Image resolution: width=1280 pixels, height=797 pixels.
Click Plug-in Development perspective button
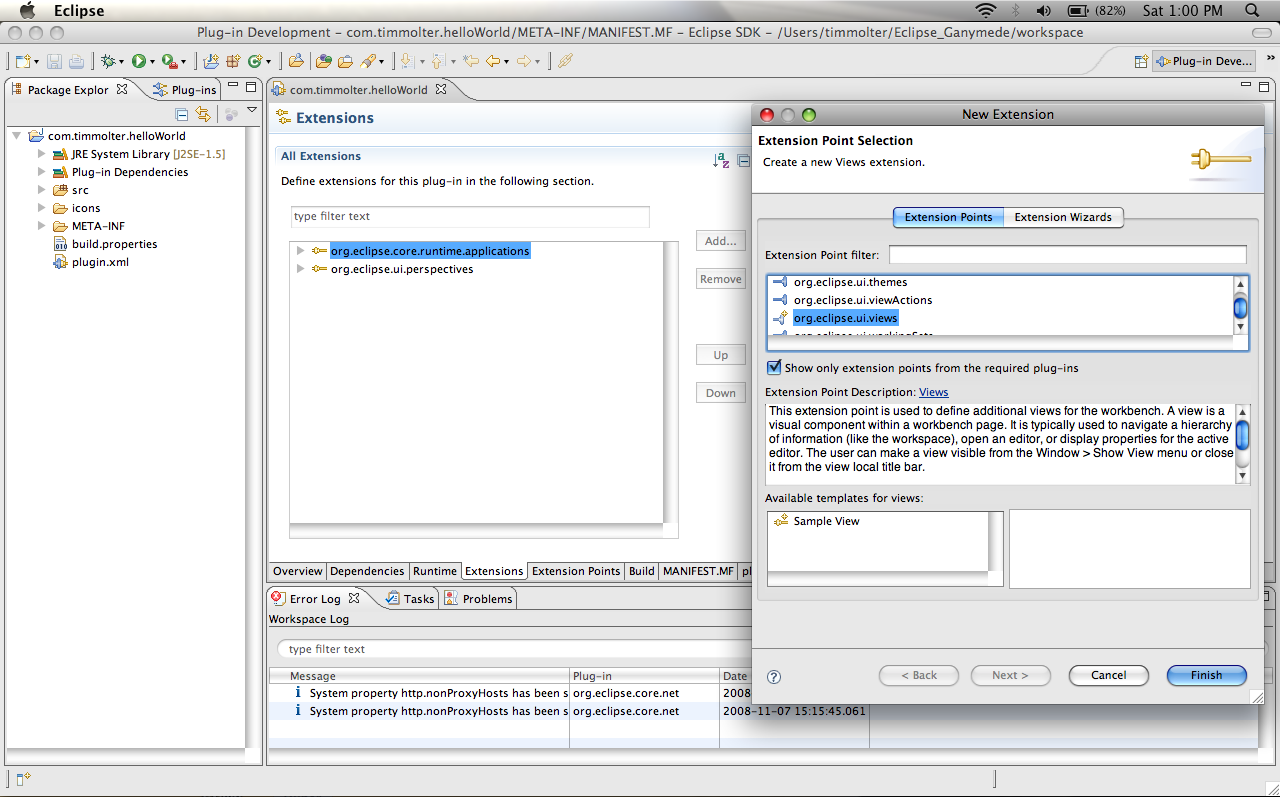tap(1205, 61)
